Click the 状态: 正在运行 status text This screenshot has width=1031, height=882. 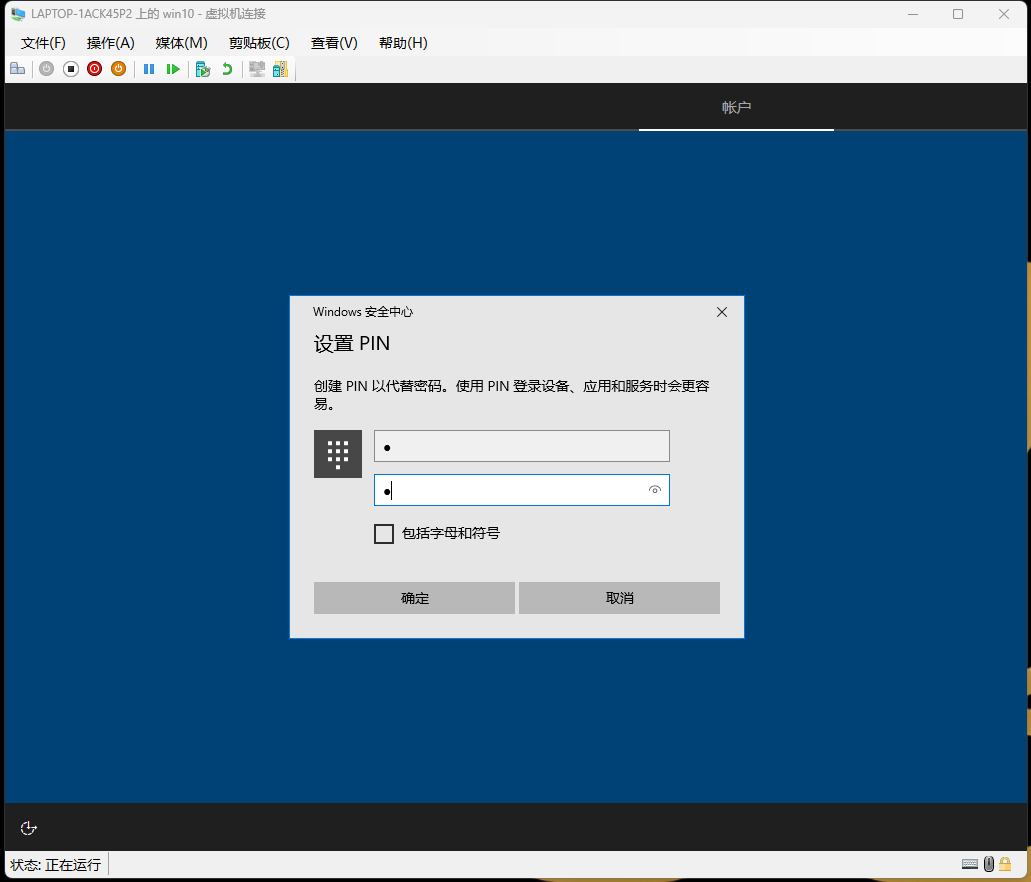(56, 865)
